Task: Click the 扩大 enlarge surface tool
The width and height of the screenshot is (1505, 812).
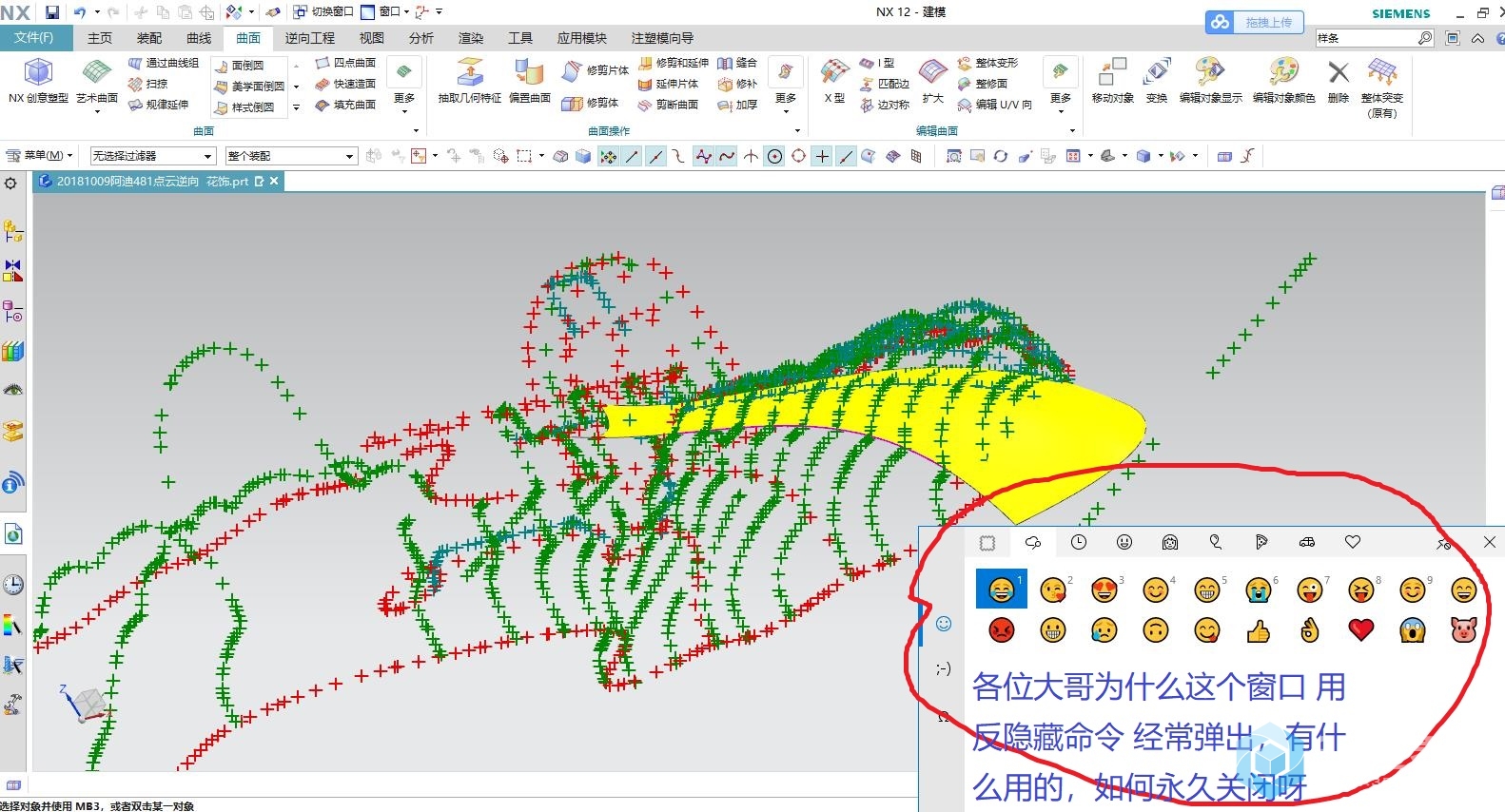Action: pos(932,81)
